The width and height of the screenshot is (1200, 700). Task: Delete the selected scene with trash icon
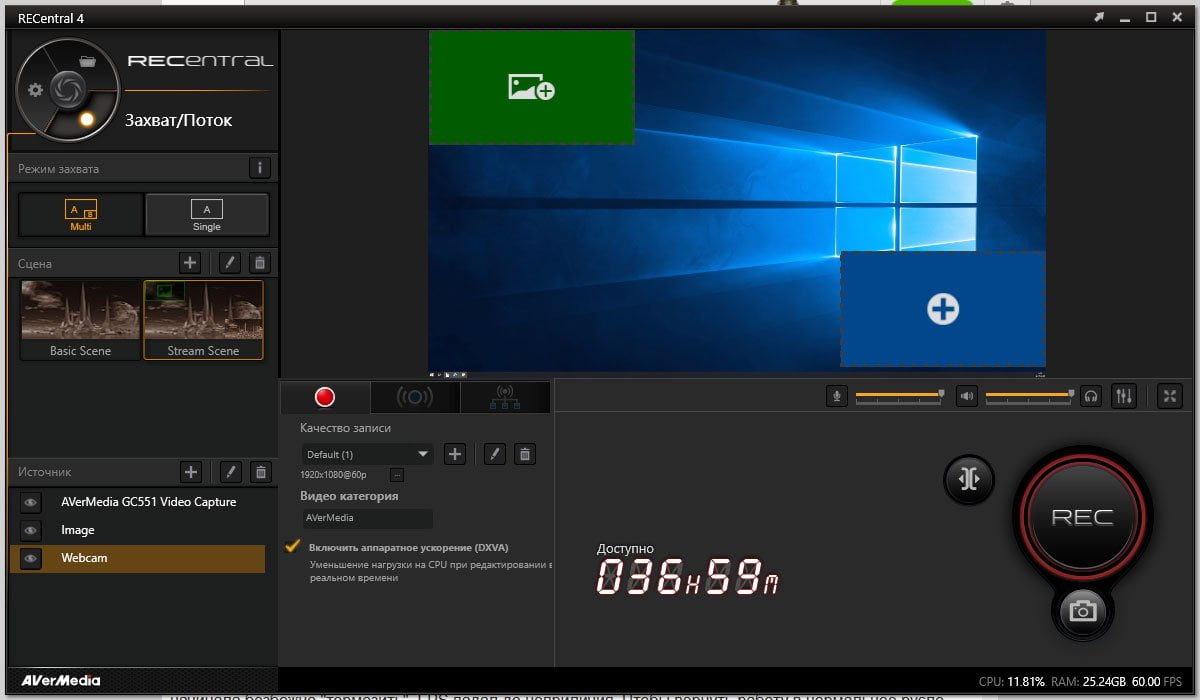260,263
